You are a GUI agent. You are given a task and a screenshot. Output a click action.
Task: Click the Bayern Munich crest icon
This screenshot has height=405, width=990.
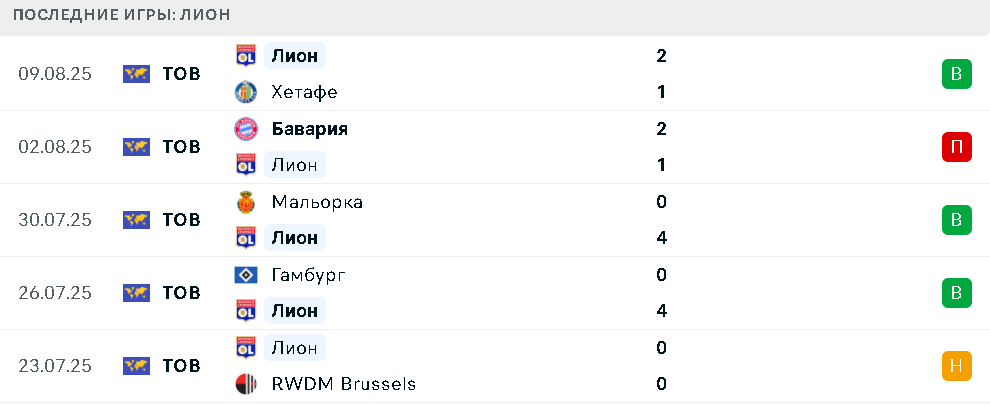[x=246, y=129]
